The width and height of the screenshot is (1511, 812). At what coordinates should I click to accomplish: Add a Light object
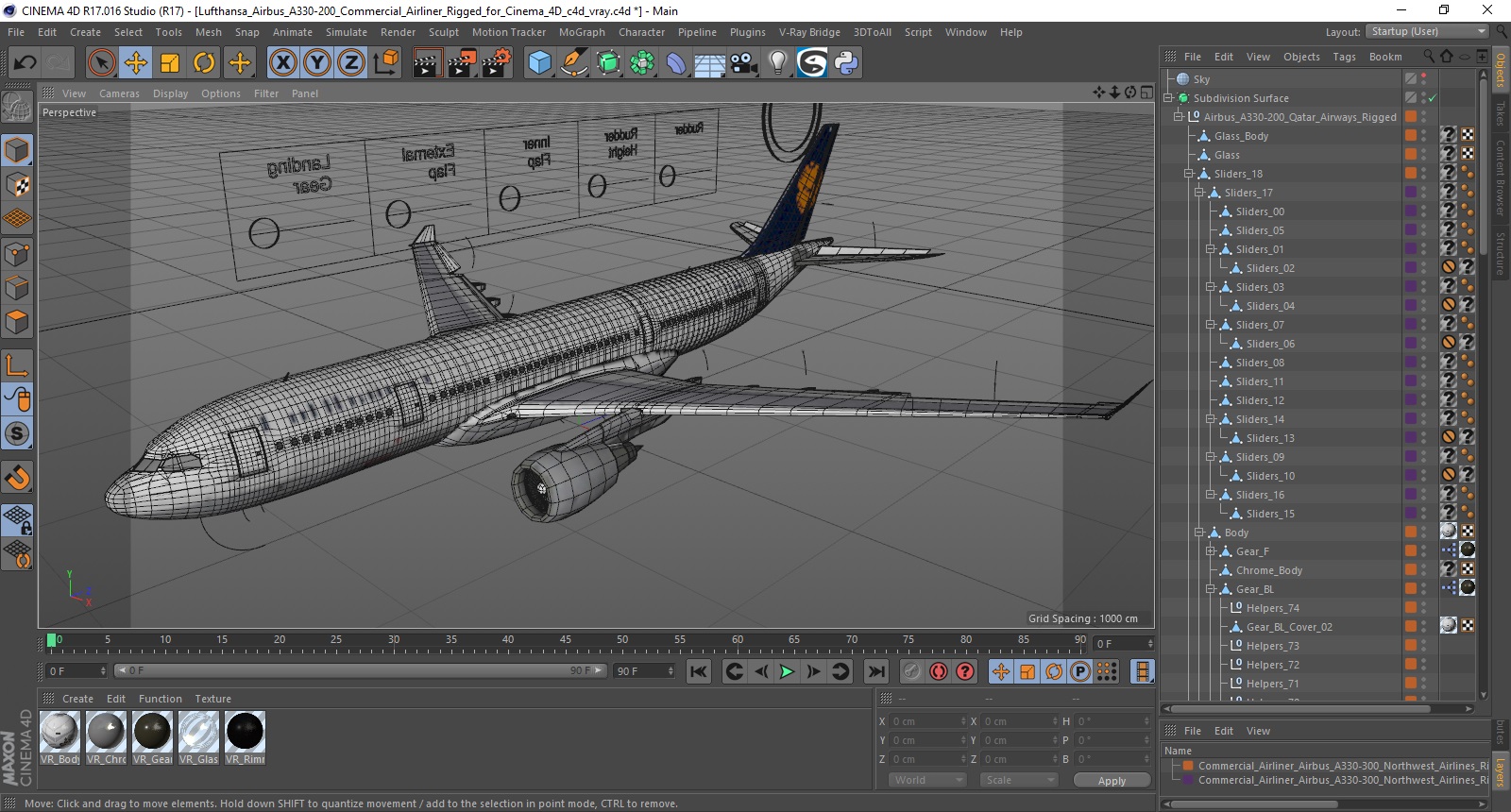(777, 63)
